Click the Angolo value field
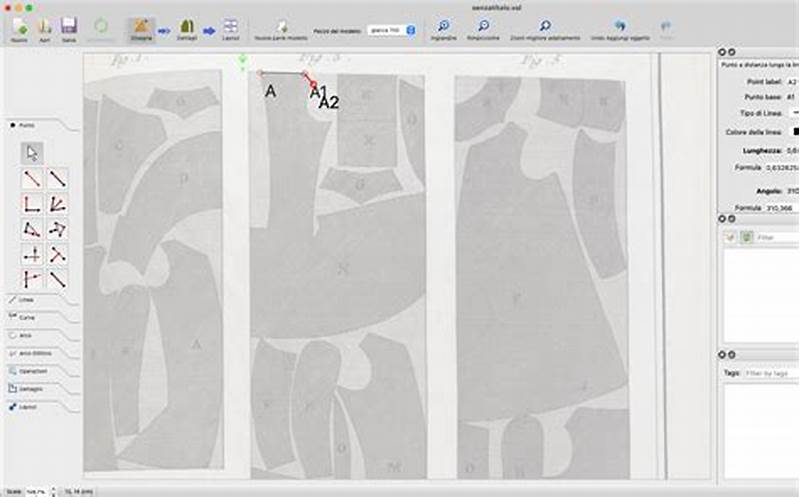Image resolution: width=800 pixels, height=497 pixels. (x=793, y=191)
